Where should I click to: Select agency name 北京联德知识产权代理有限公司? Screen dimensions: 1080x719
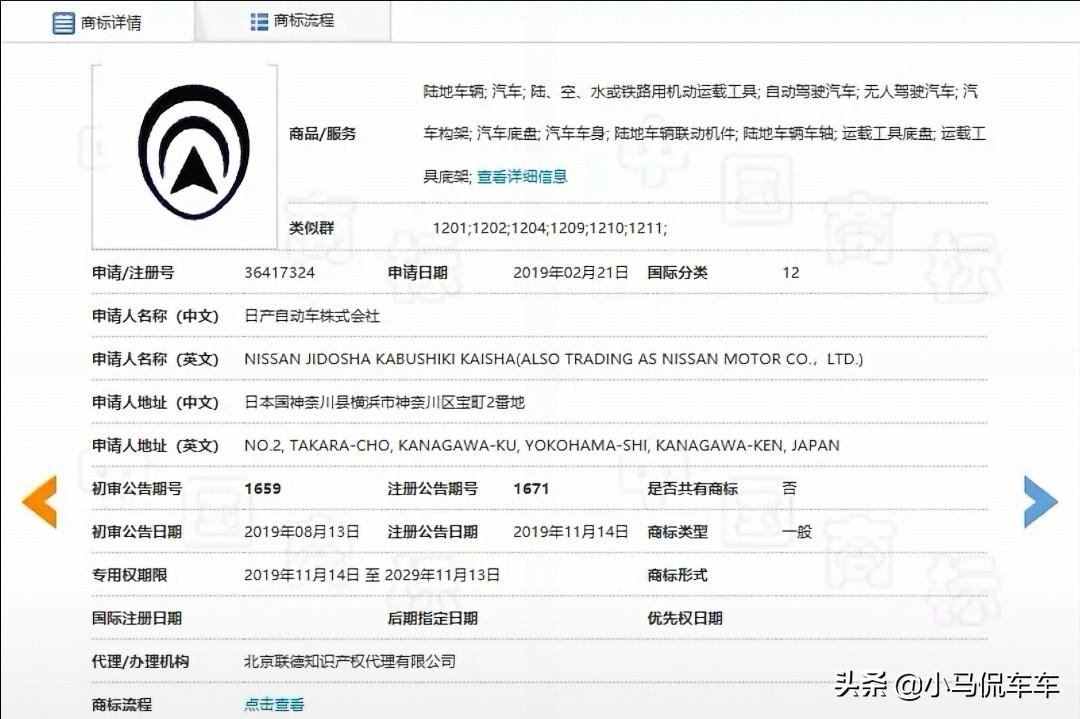350,661
